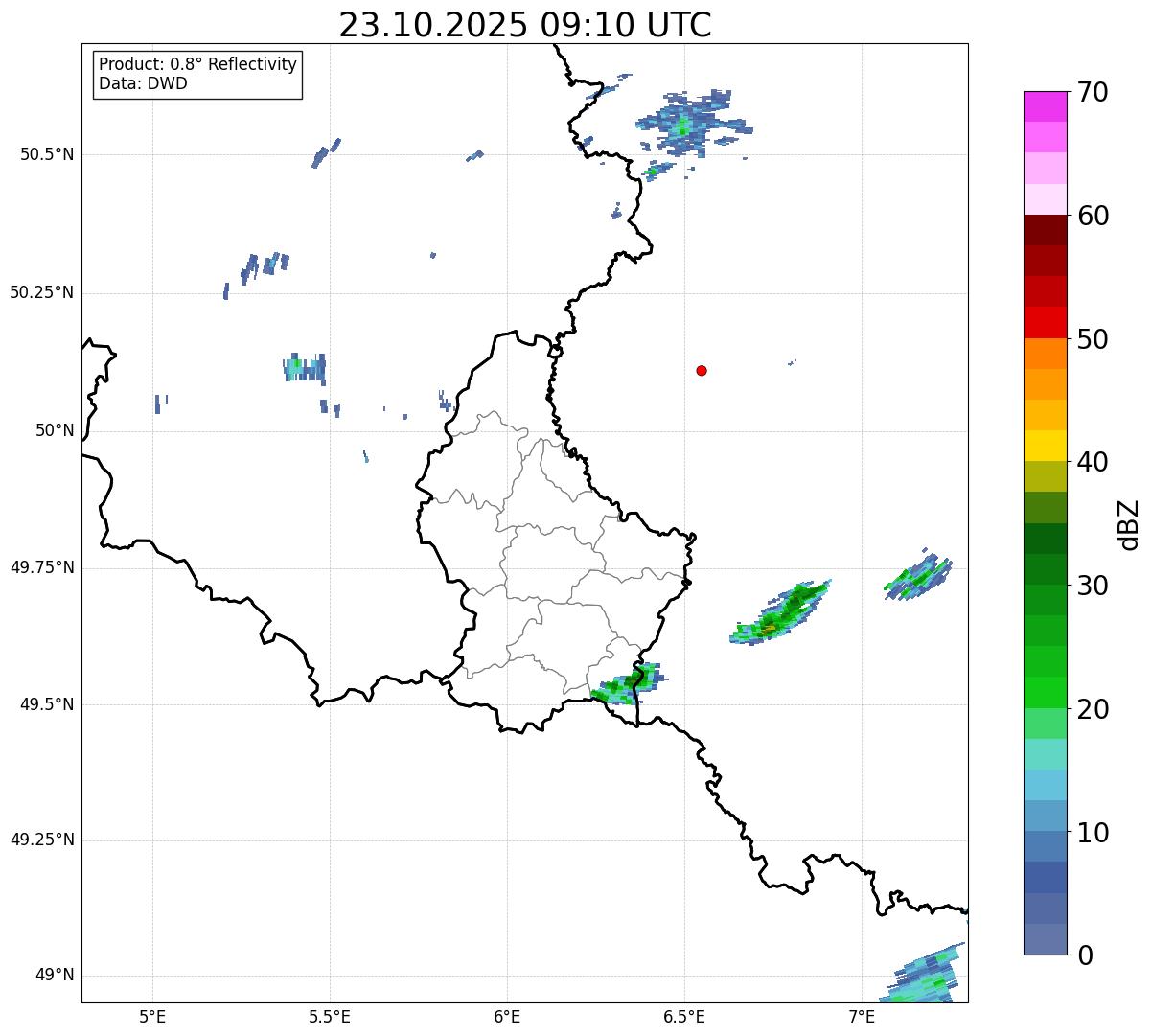1152x1036 pixels.
Task: Click the plot title 23.10.2025 09:10 UTC
Action: (525, 25)
